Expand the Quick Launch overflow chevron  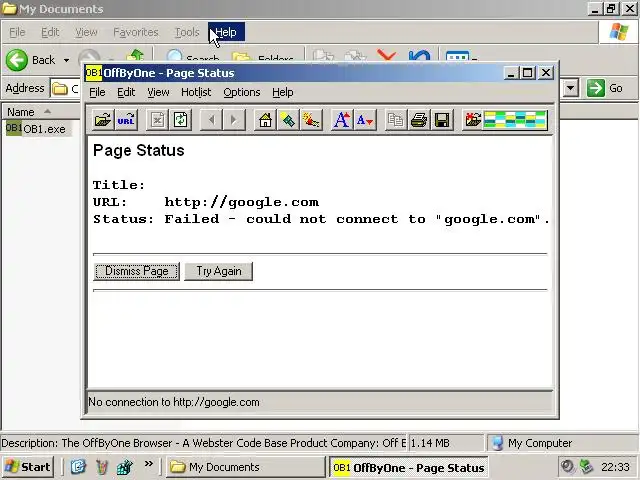[149, 464]
